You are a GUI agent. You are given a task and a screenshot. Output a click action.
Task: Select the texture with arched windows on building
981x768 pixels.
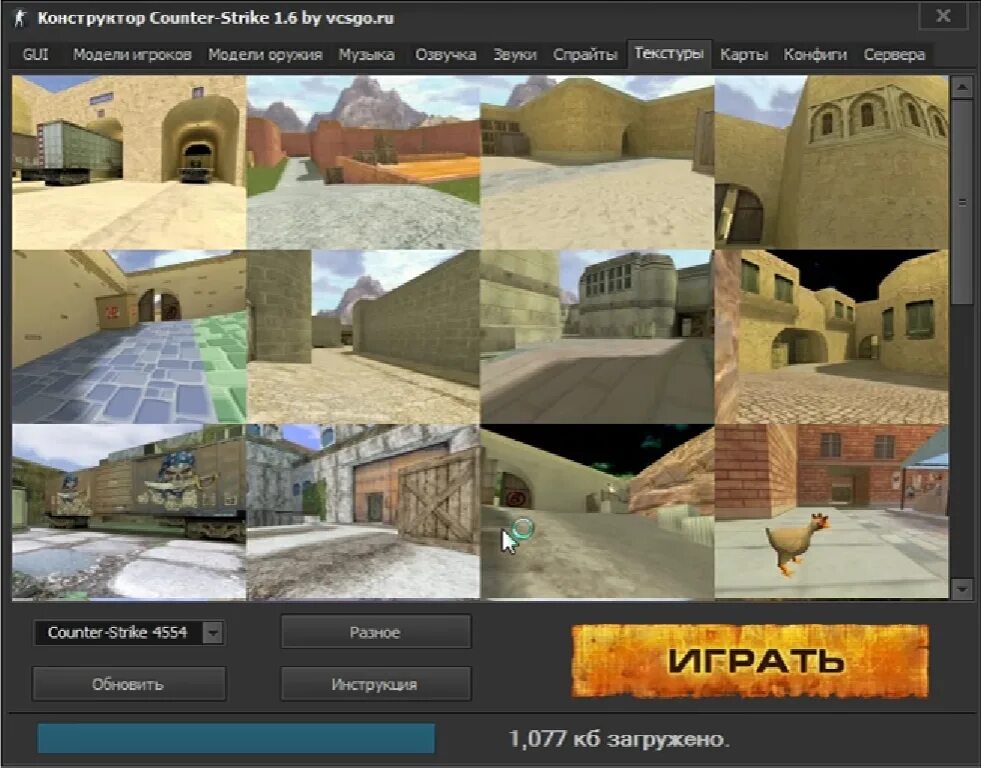coord(831,163)
